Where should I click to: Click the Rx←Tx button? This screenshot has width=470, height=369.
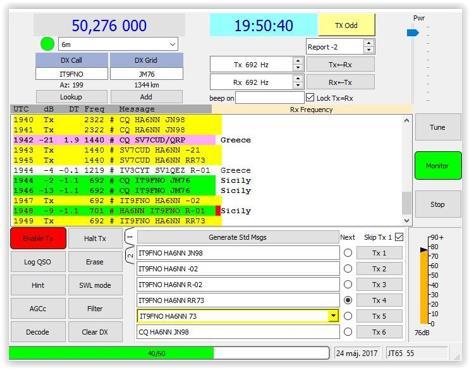tap(340, 82)
